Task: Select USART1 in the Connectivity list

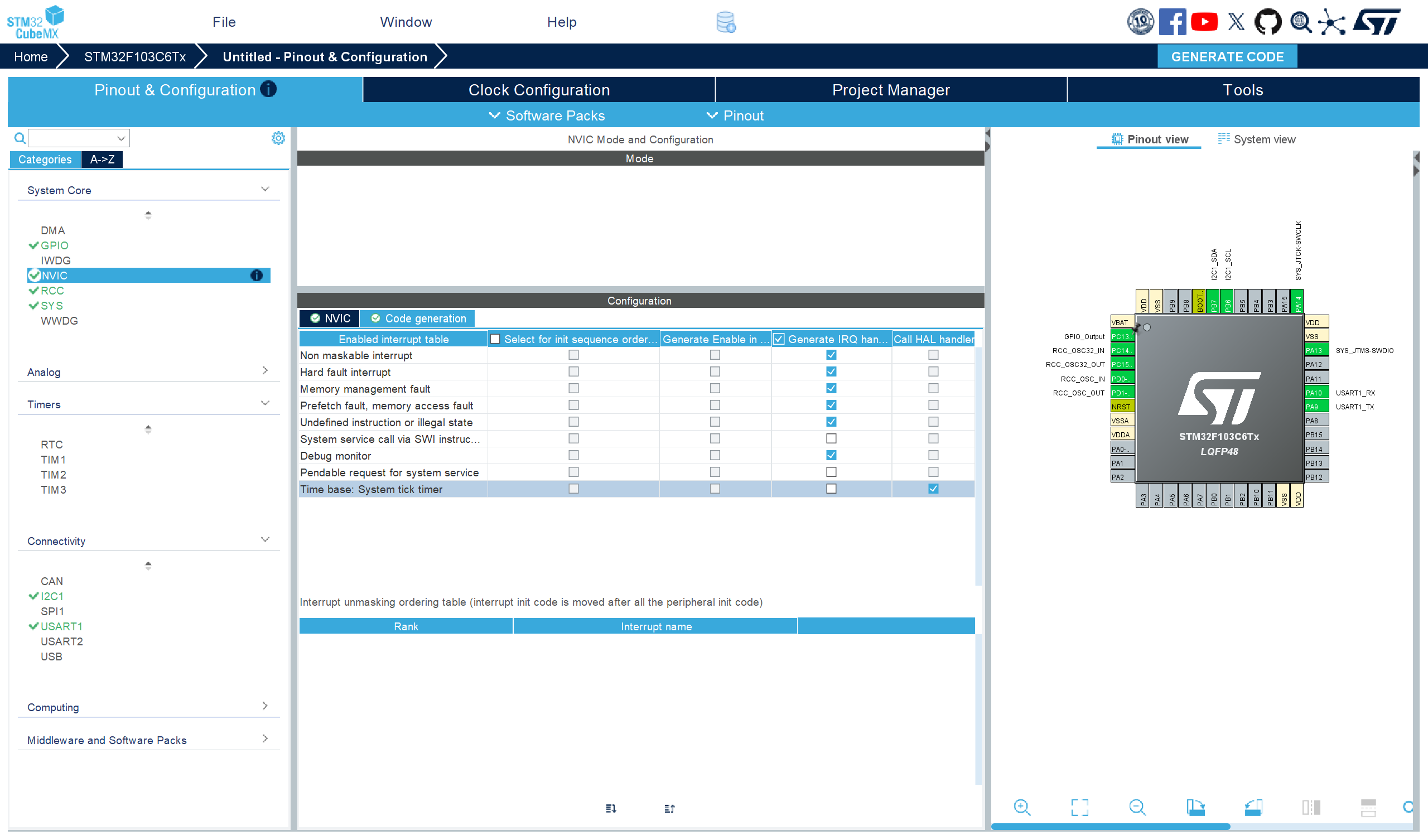Action: [x=61, y=626]
